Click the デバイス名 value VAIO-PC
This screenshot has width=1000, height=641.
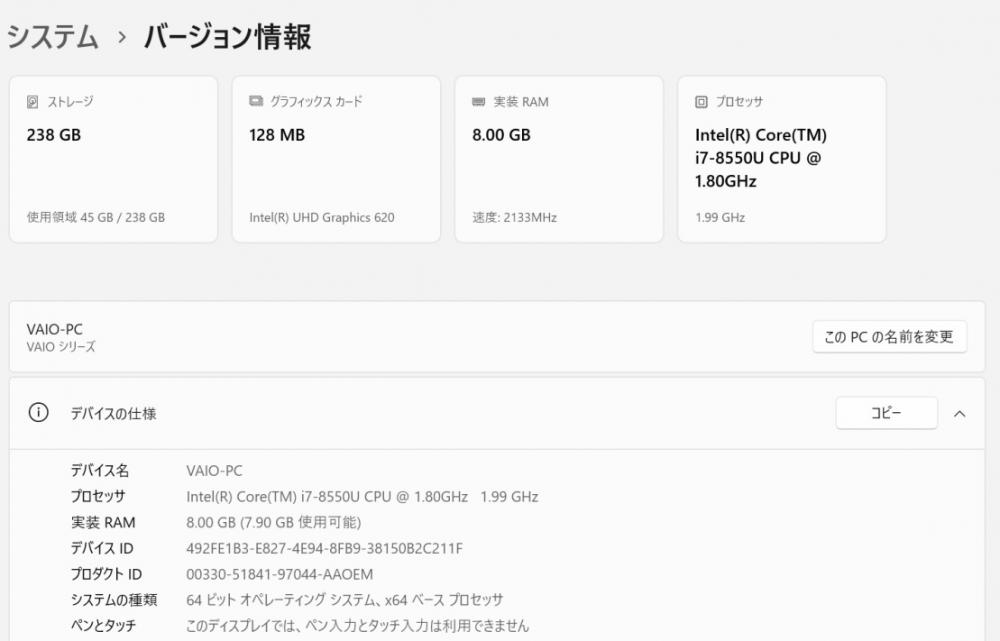[x=214, y=471]
